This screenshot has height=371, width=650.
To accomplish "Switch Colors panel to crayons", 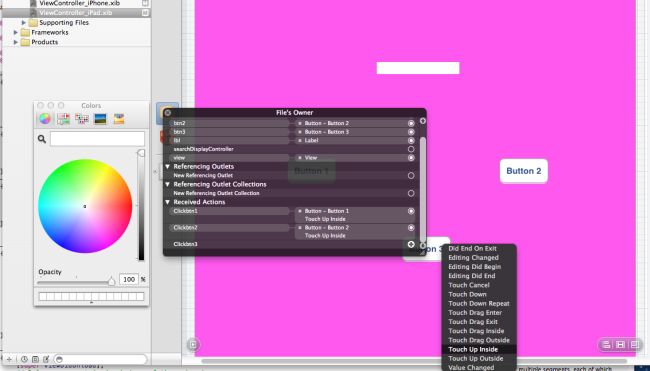I will (x=119, y=119).
